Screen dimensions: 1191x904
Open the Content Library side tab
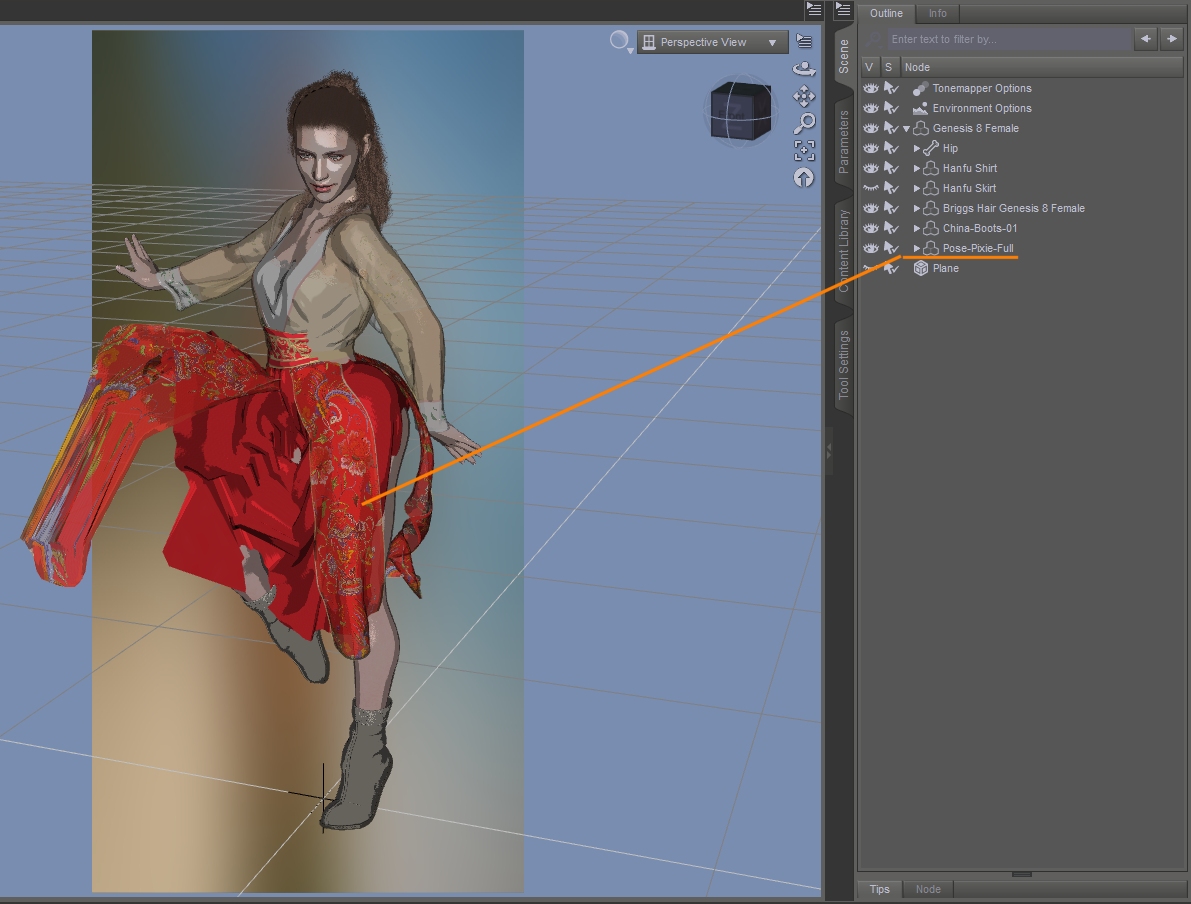pyautogui.click(x=843, y=251)
